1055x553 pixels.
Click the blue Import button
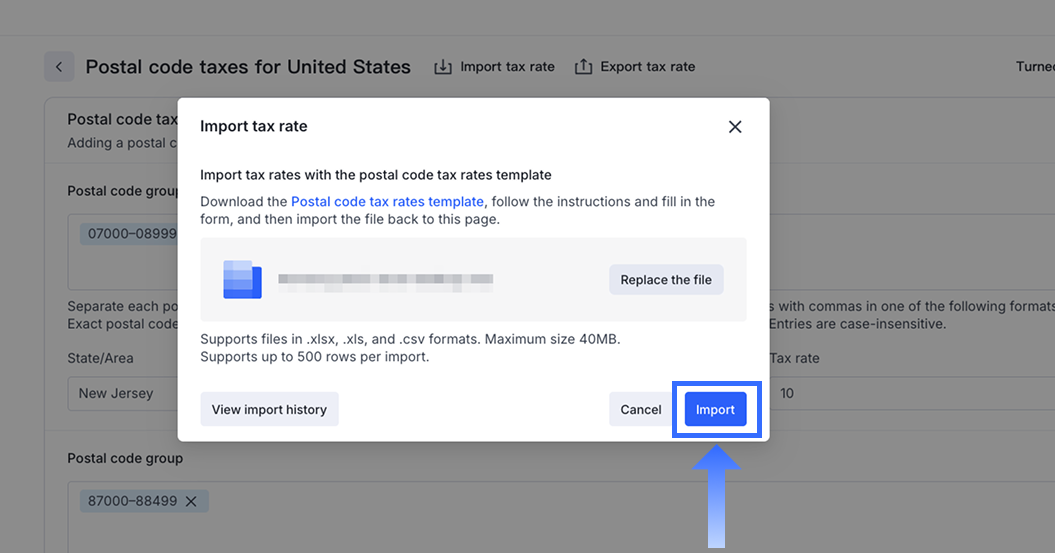tap(715, 409)
